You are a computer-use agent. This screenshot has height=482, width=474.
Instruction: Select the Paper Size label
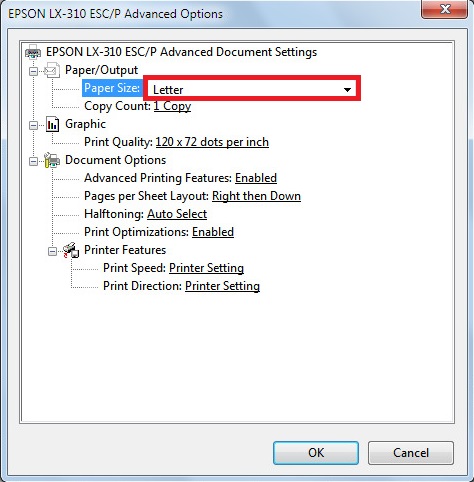click(x=112, y=88)
